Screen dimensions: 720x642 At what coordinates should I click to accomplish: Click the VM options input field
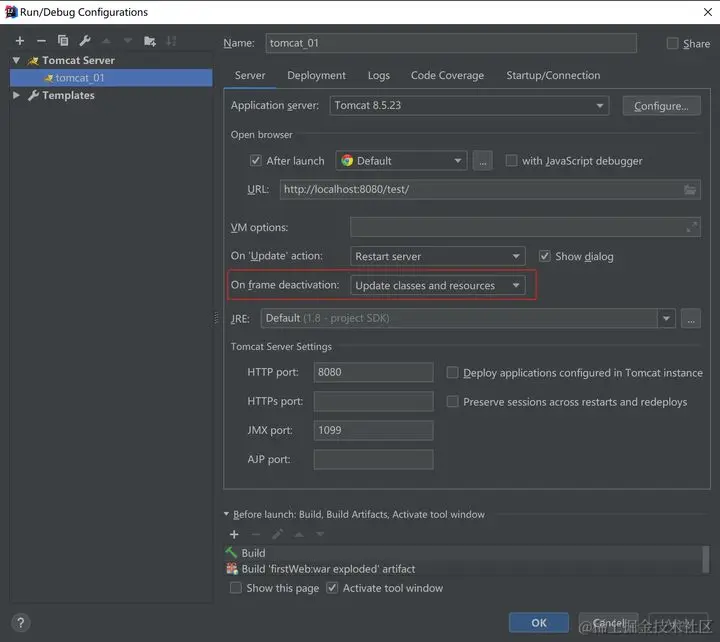(525, 227)
